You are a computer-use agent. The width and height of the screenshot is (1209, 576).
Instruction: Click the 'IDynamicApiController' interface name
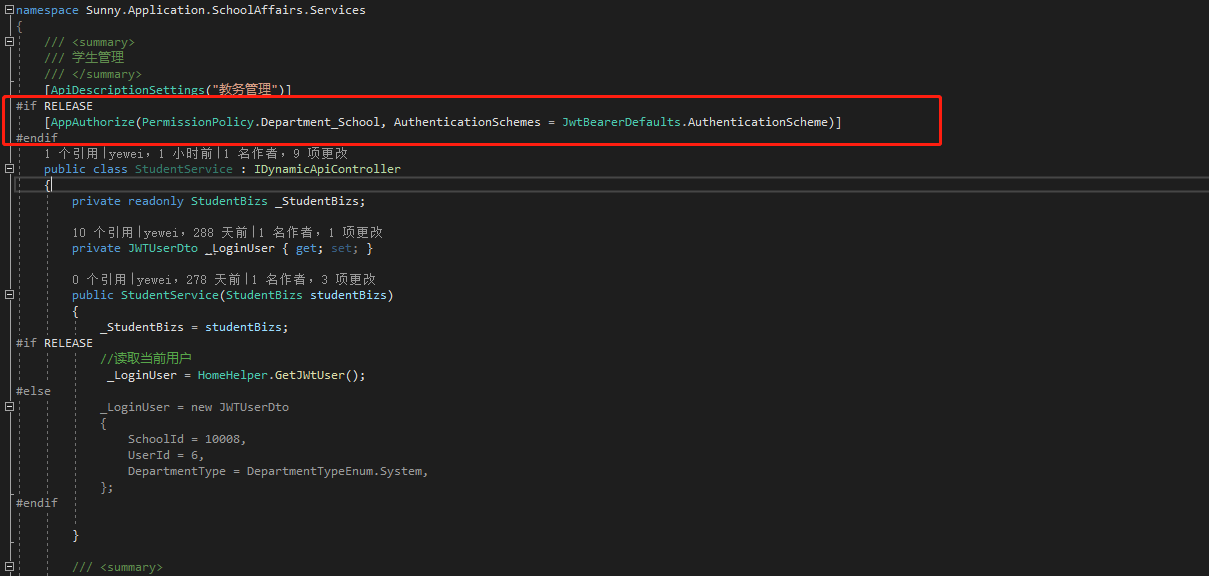pos(327,170)
